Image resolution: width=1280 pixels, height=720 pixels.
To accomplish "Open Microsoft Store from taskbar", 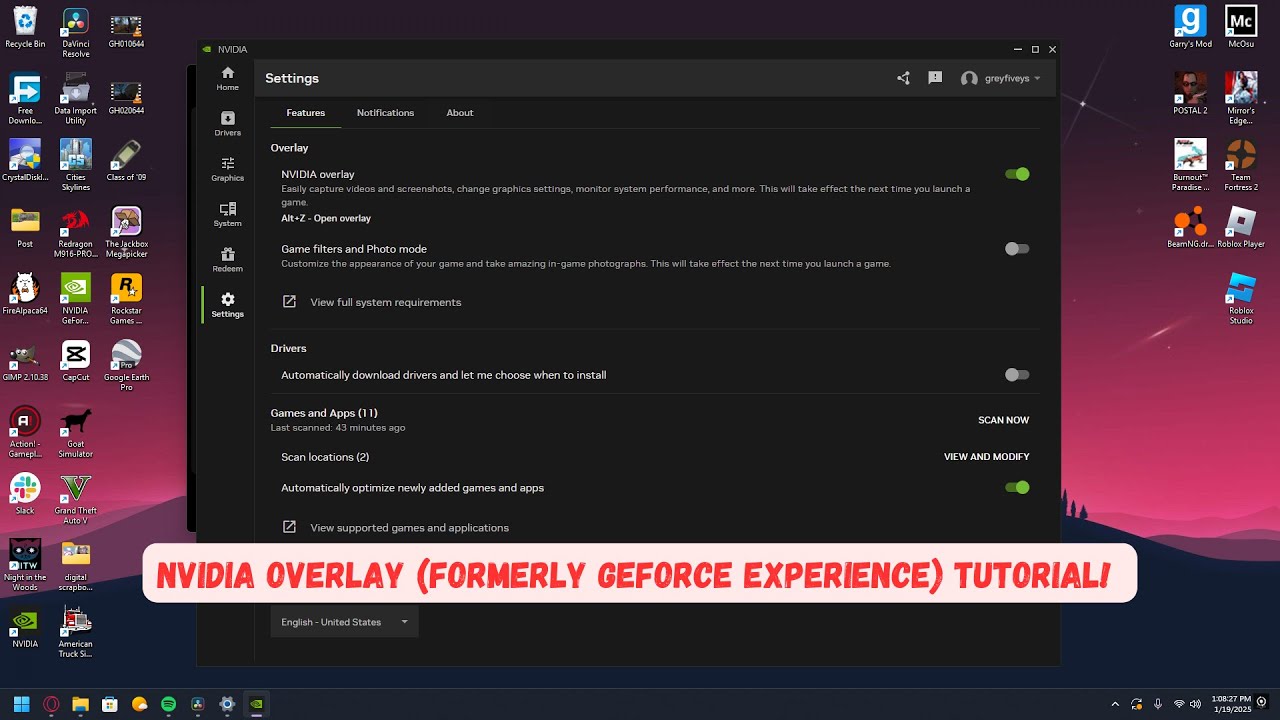I will point(110,704).
